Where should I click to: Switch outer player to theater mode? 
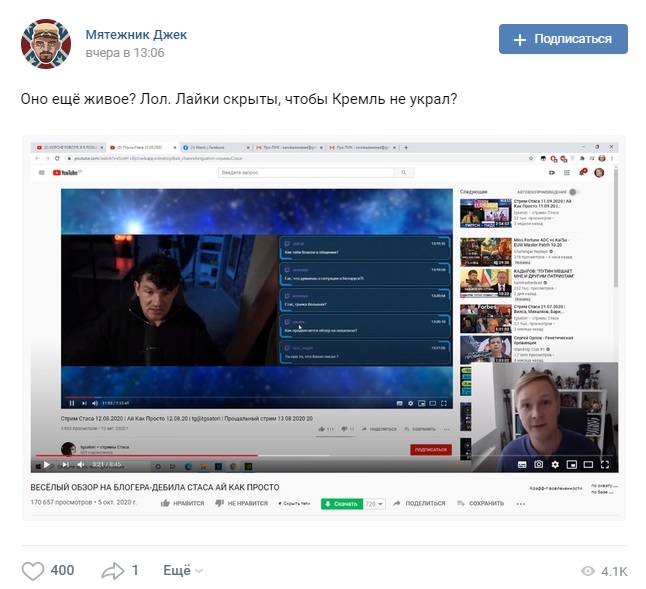(x=588, y=465)
